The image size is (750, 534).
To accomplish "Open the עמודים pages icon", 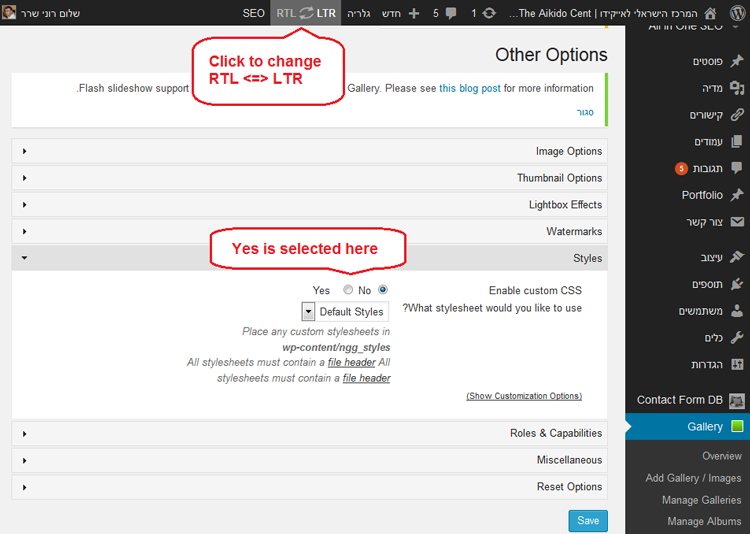I will tap(737, 142).
